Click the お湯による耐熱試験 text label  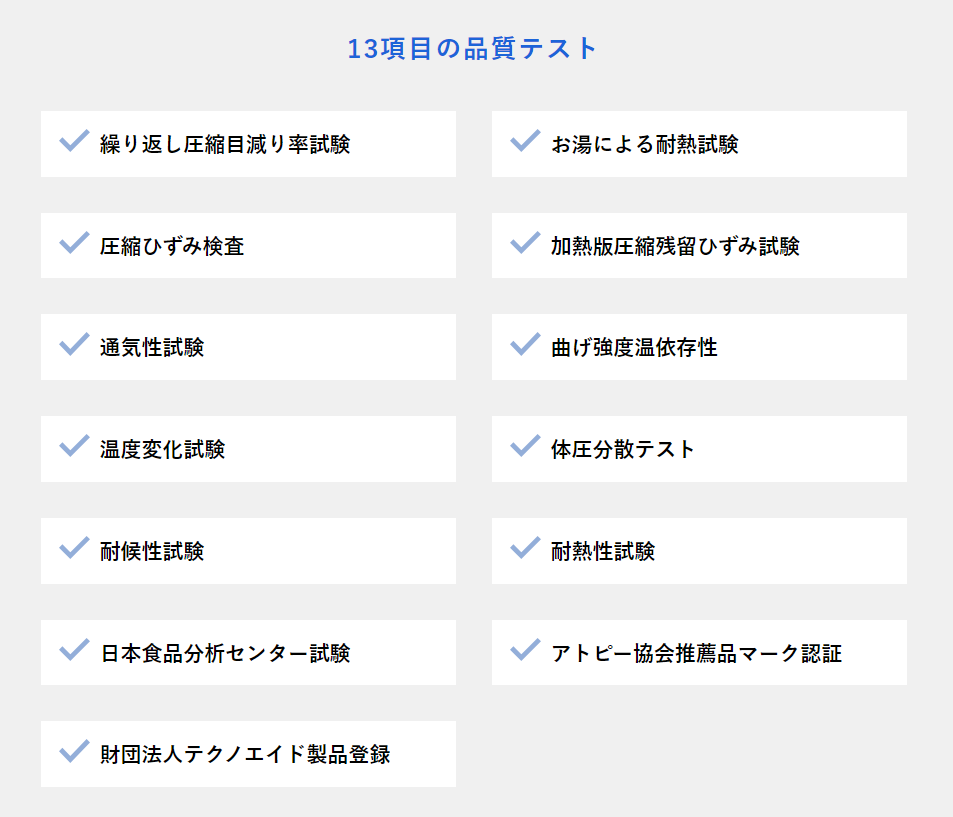pos(645,144)
